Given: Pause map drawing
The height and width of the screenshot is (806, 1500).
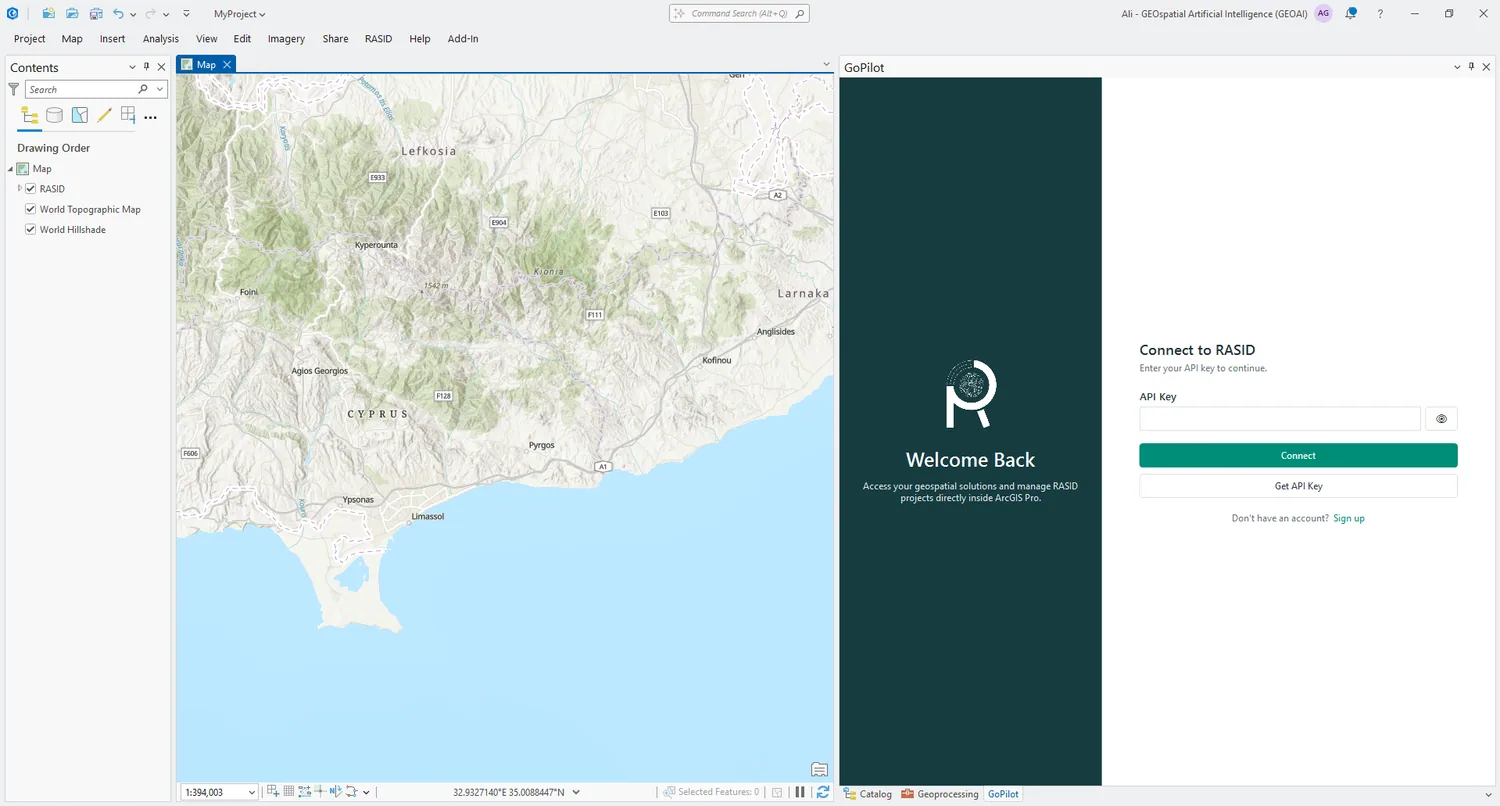Looking at the screenshot, I should (x=800, y=792).
